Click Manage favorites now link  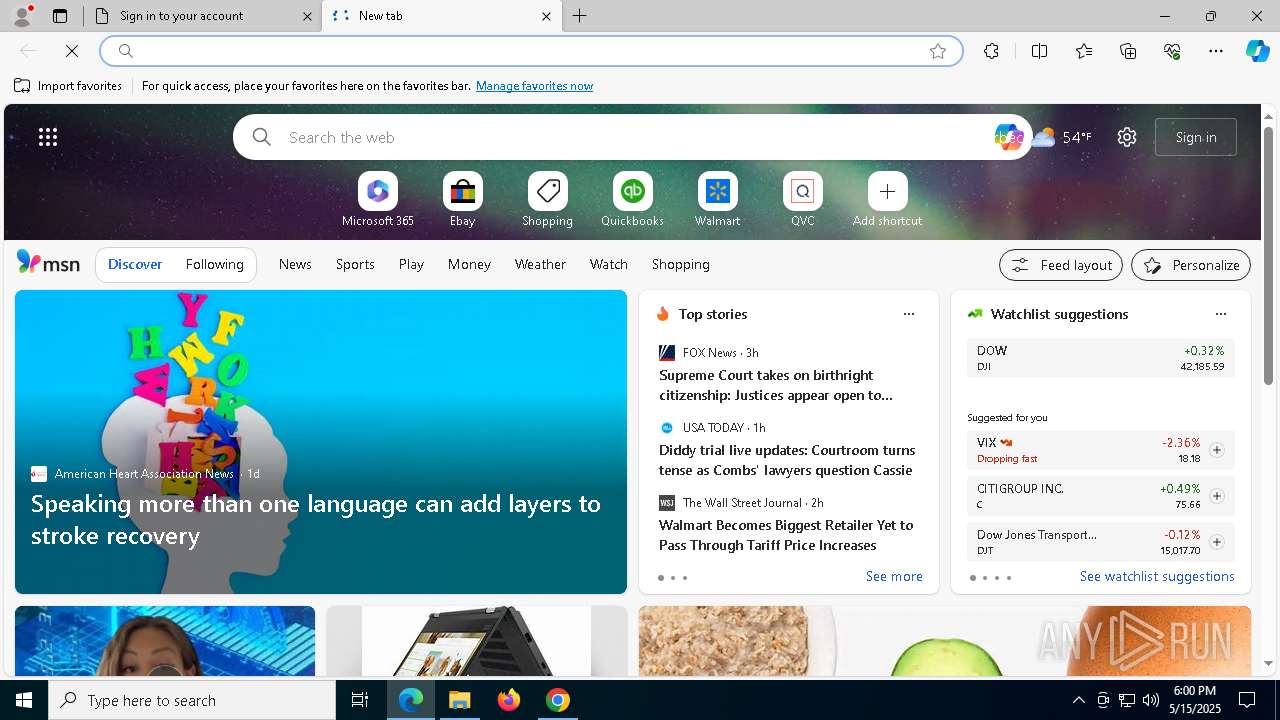click(534, 86)
